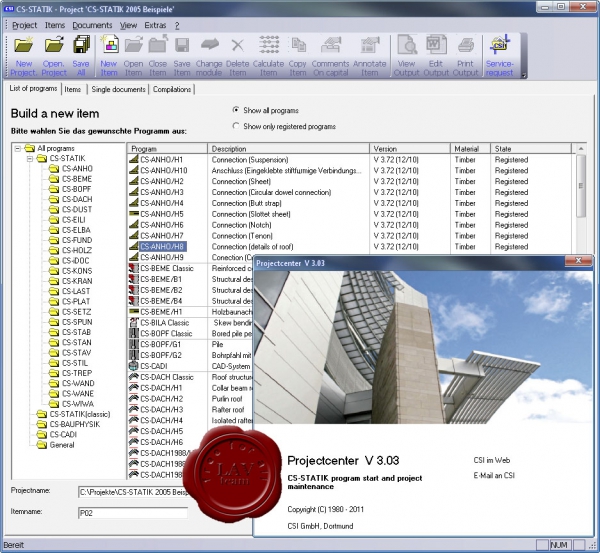
Task: Select the CS-BOPF/G1 program icon
Action: [x=134, y=344]
